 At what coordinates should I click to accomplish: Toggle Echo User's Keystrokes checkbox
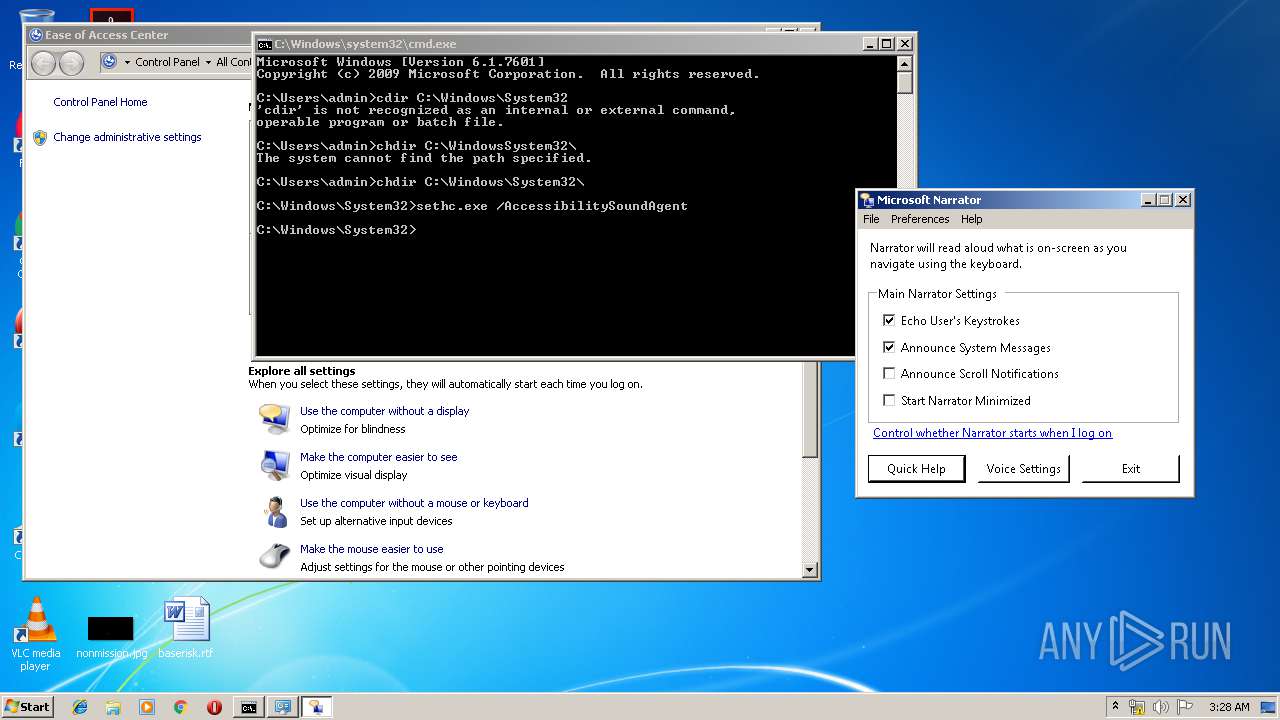point(889,321)
